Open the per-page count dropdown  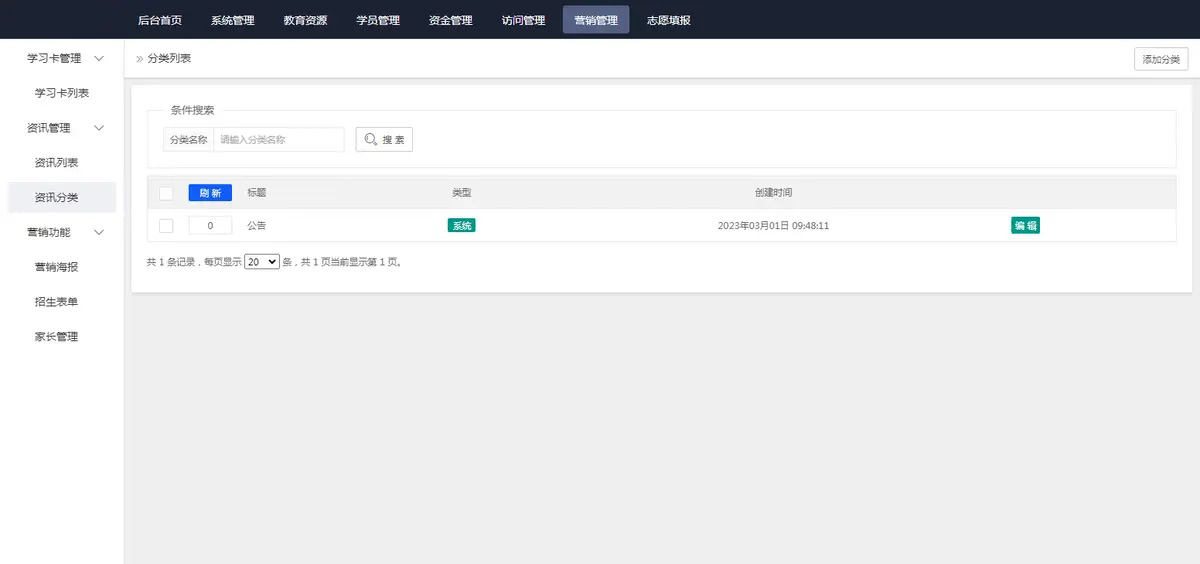262,262
